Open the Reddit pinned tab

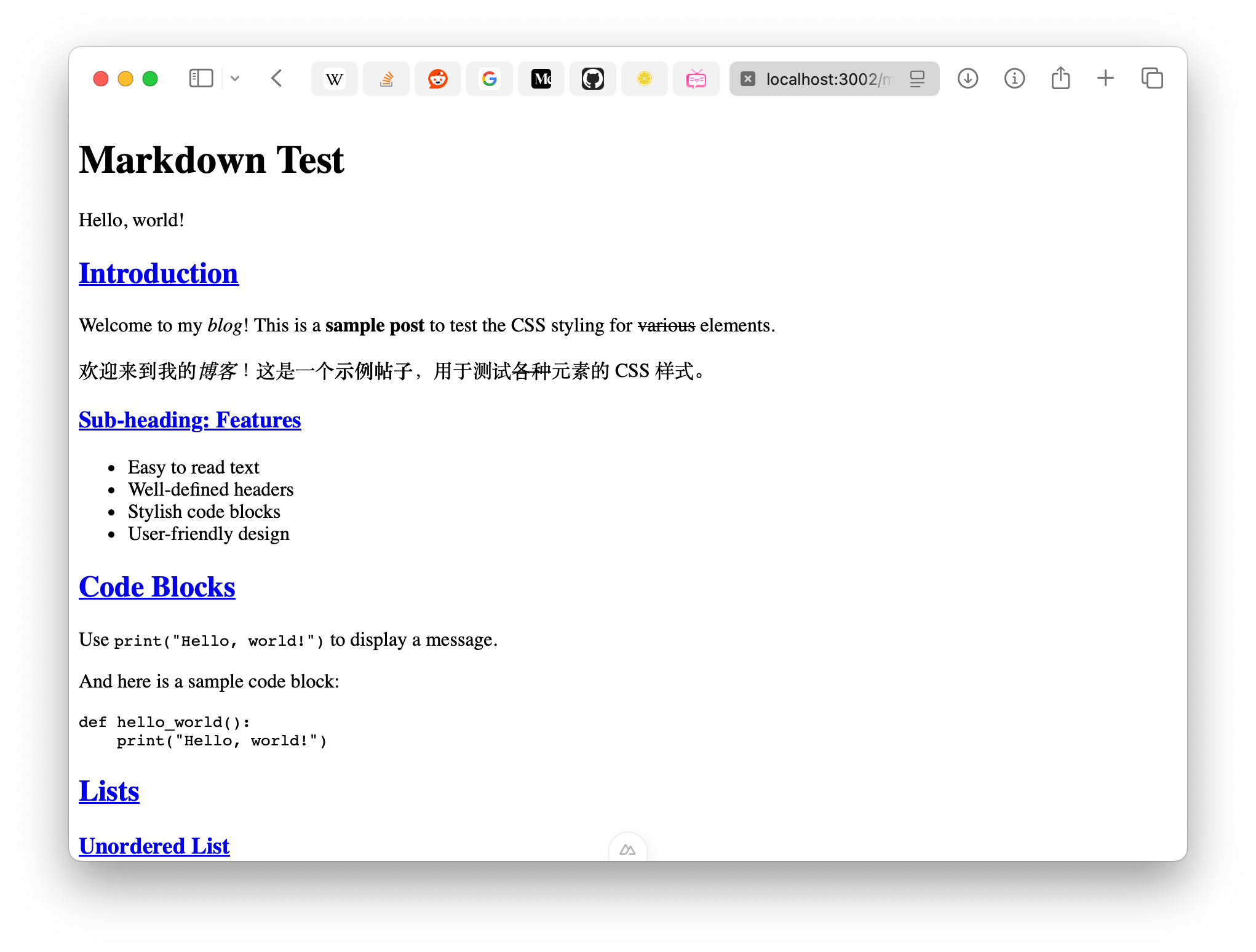coord(438,79)
